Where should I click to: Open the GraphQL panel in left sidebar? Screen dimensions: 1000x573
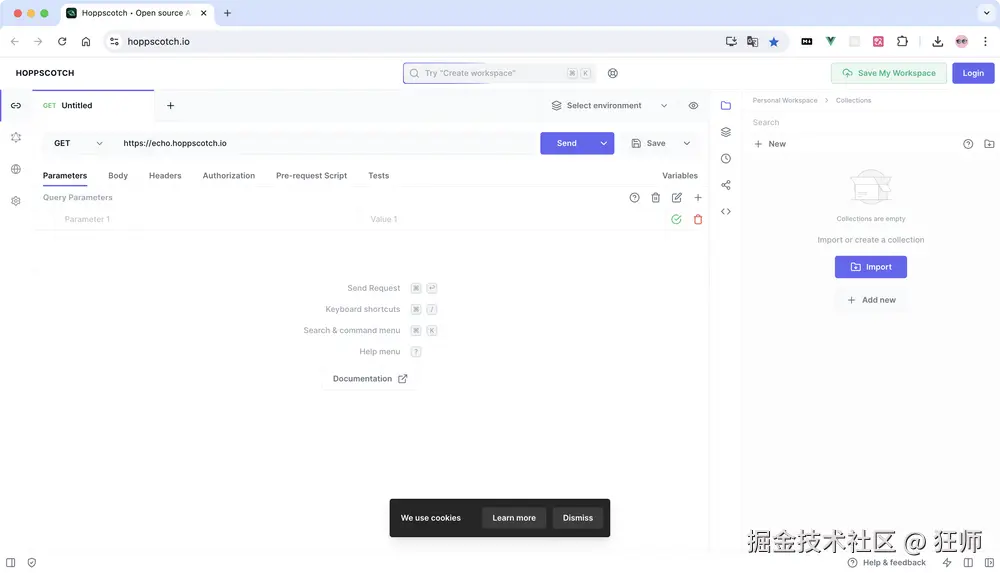point(16,137)
